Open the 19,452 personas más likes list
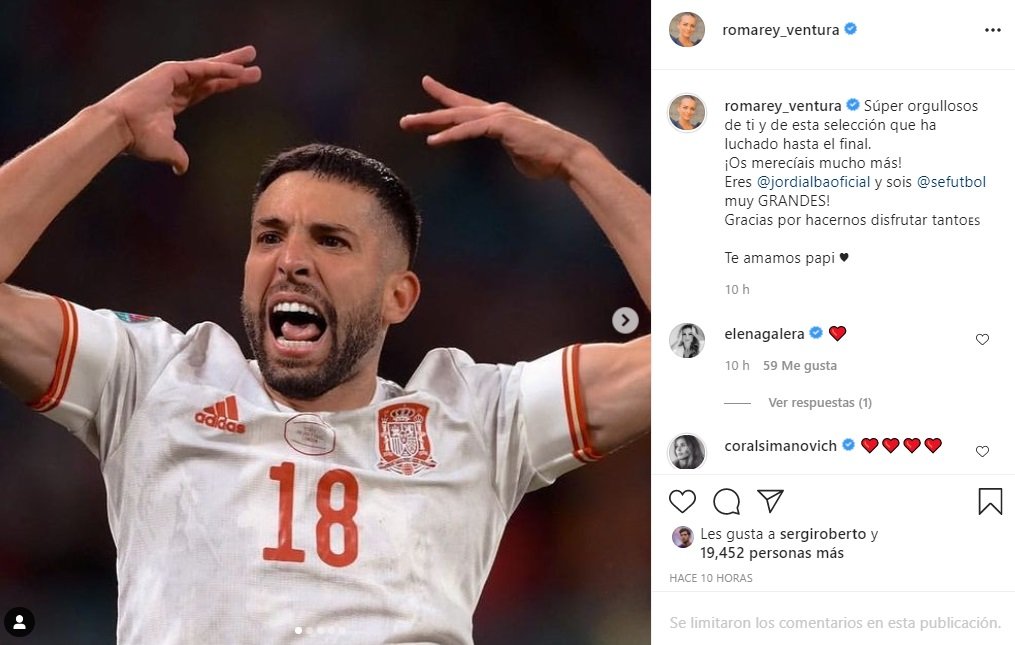The image size is (1015, 645). pos(772,553)
